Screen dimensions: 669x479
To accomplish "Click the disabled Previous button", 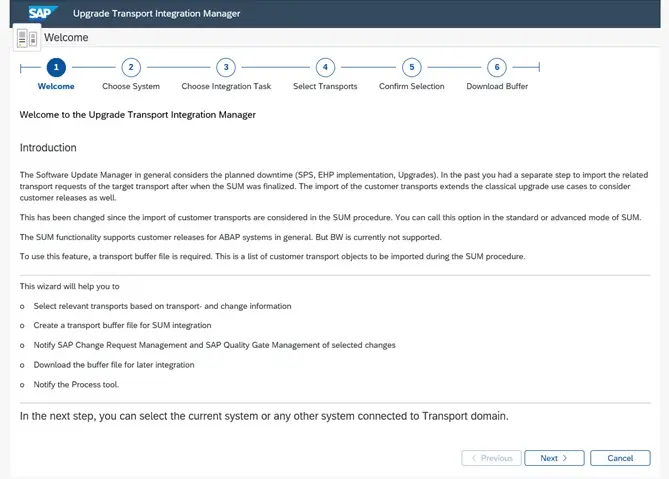I will [491, 458].
